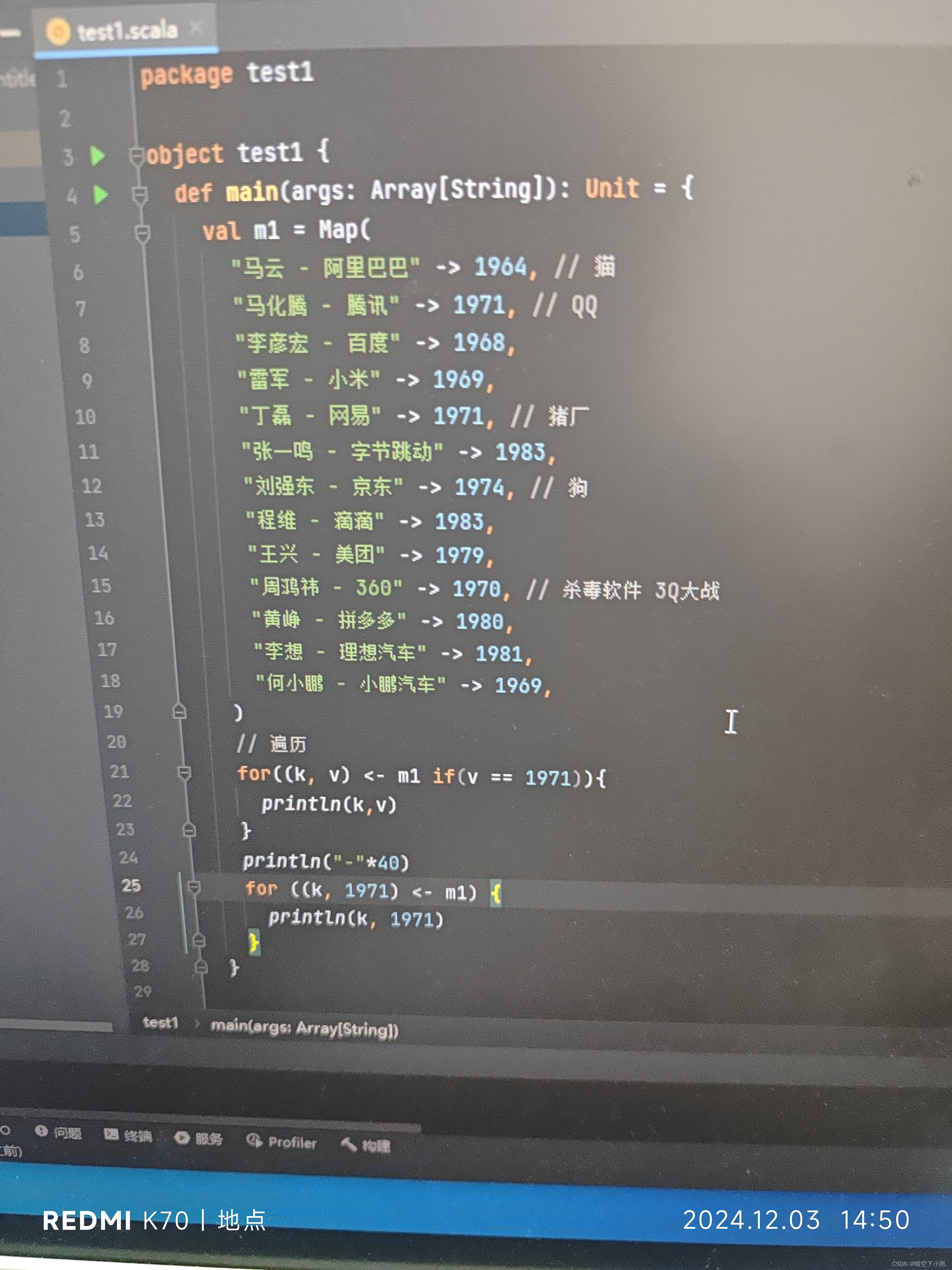Screen dimensions: 952x1270
Task: Fold the first for loop block
Action: click(x=184, y=773)
